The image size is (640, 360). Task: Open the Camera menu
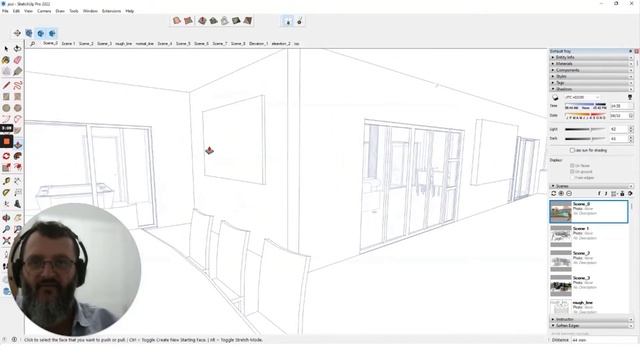coord(44,11)
